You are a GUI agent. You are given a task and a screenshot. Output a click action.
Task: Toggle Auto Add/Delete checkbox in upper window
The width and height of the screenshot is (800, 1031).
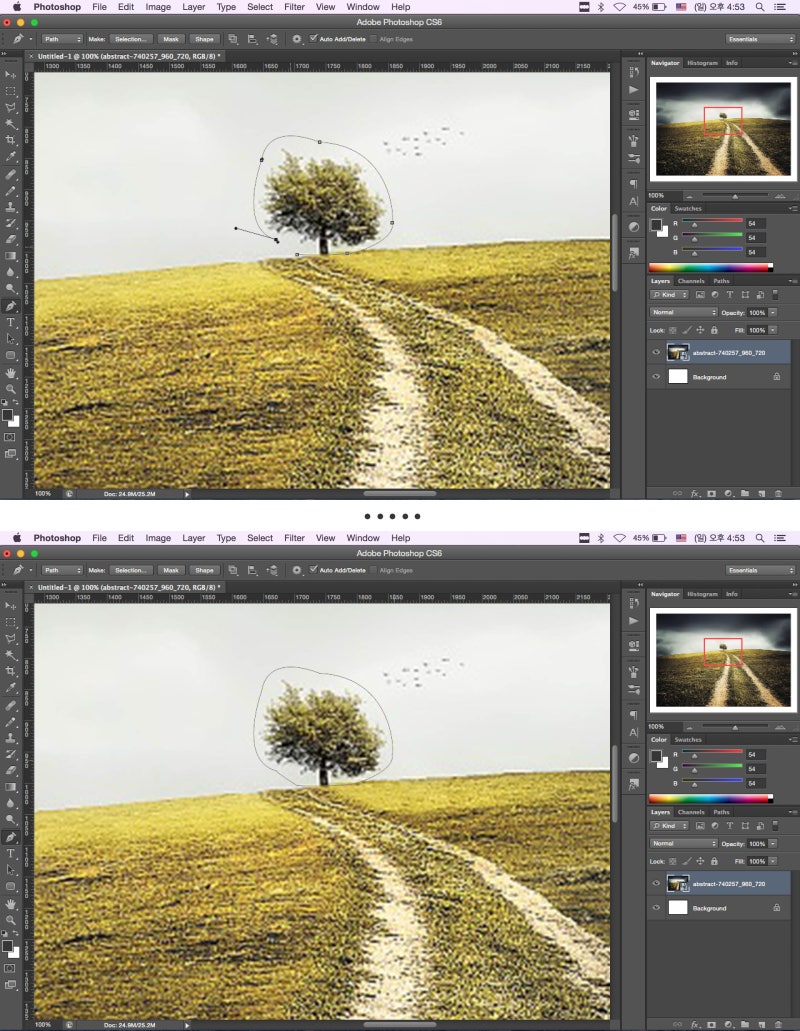[314, 38]
